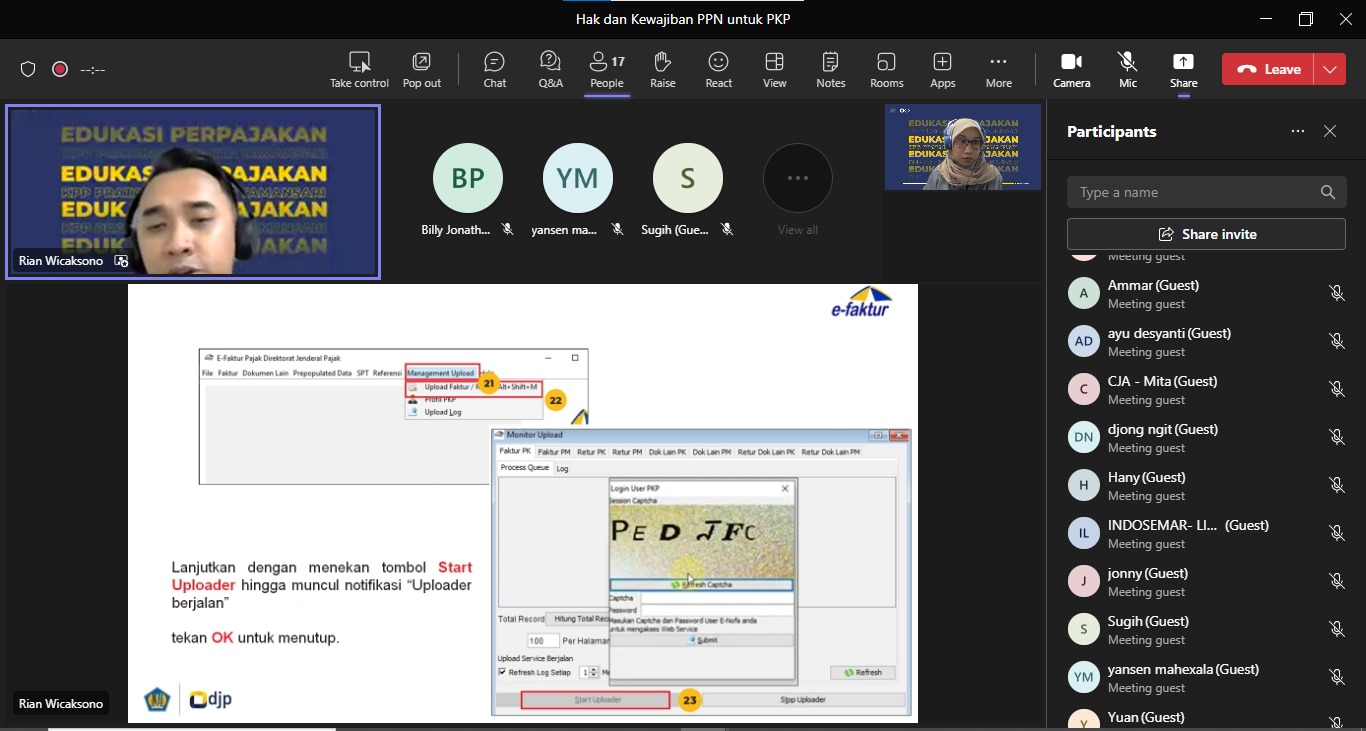Click INDOSEMAR's muted mic icon
Image resolution: width=1366 pixels, height=731 pixels.
[x=1336, y=533]
